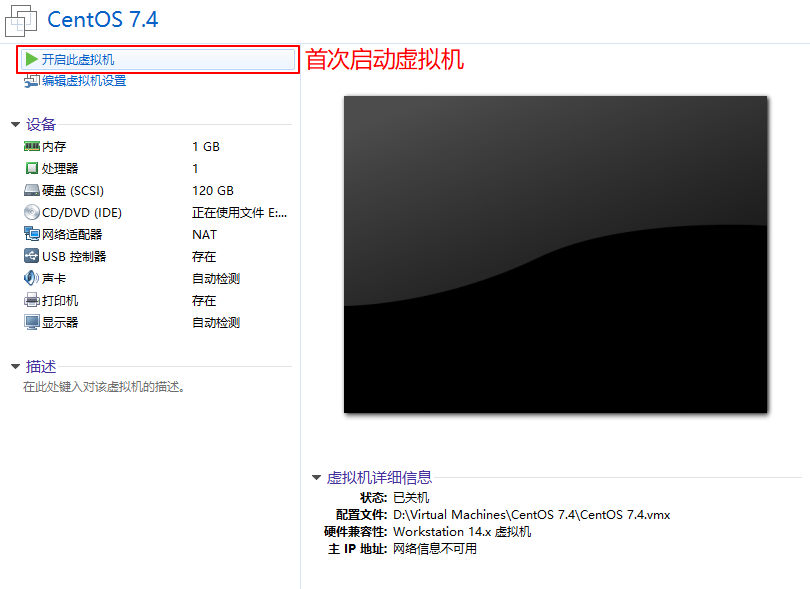
Task: Click the memory (内存) chip icon
Action: click(32, 146)
